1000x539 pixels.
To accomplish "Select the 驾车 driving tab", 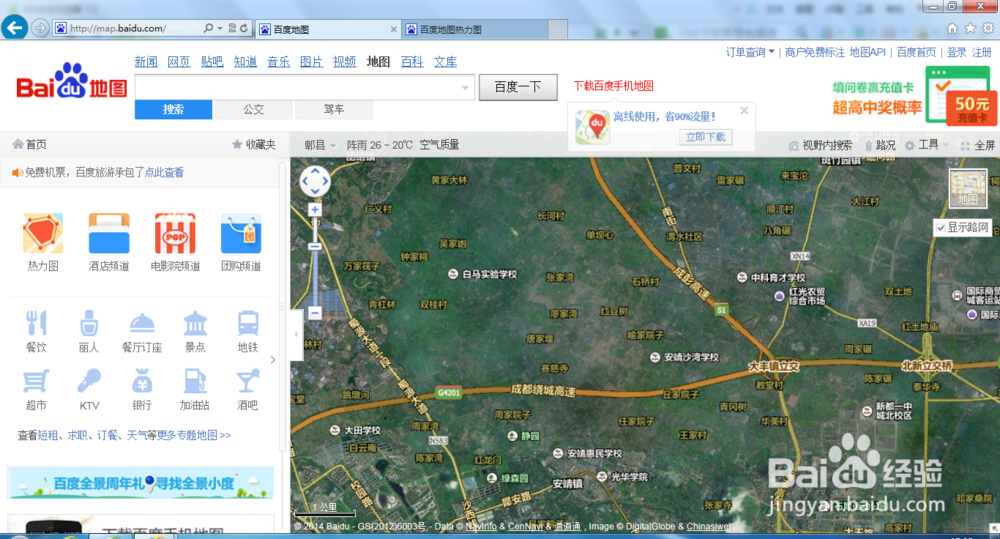I will click(334, 109).
